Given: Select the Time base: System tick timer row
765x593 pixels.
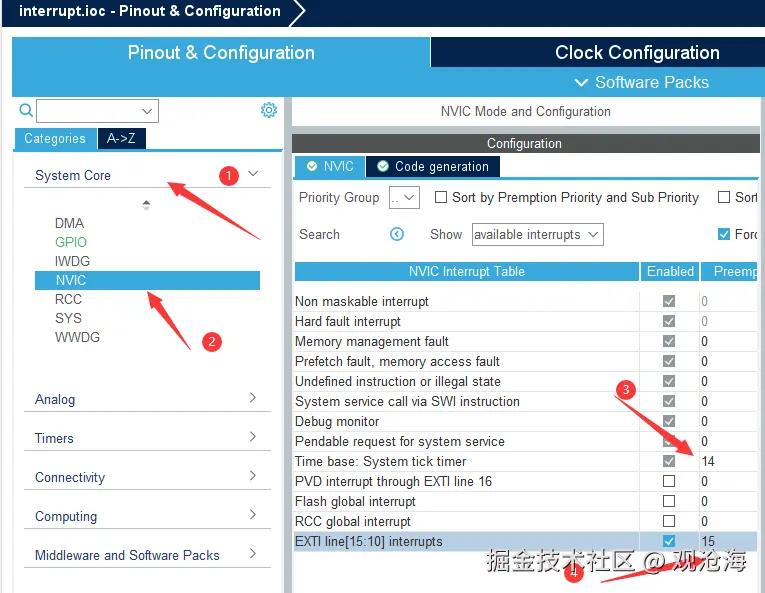Looking at the screenshot, I should (526, 461).
